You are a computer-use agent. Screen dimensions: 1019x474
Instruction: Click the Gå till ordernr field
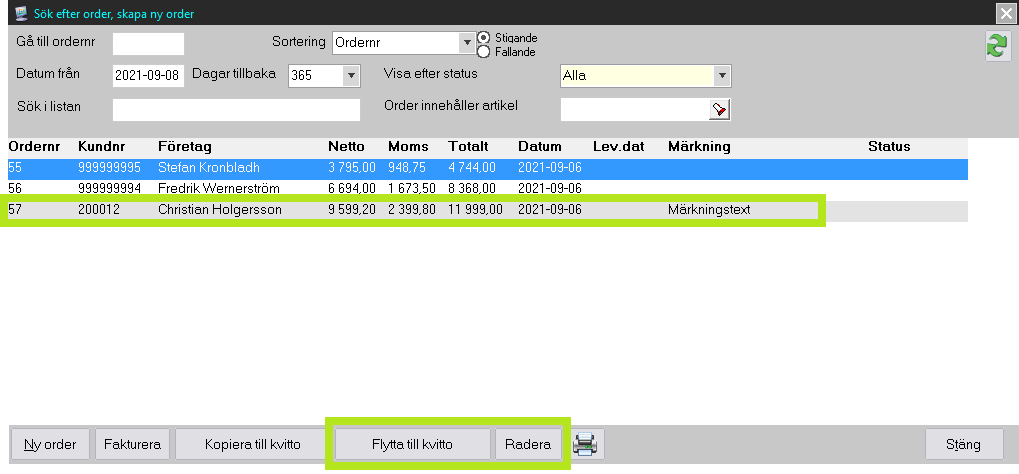click(x=148, y=43)
